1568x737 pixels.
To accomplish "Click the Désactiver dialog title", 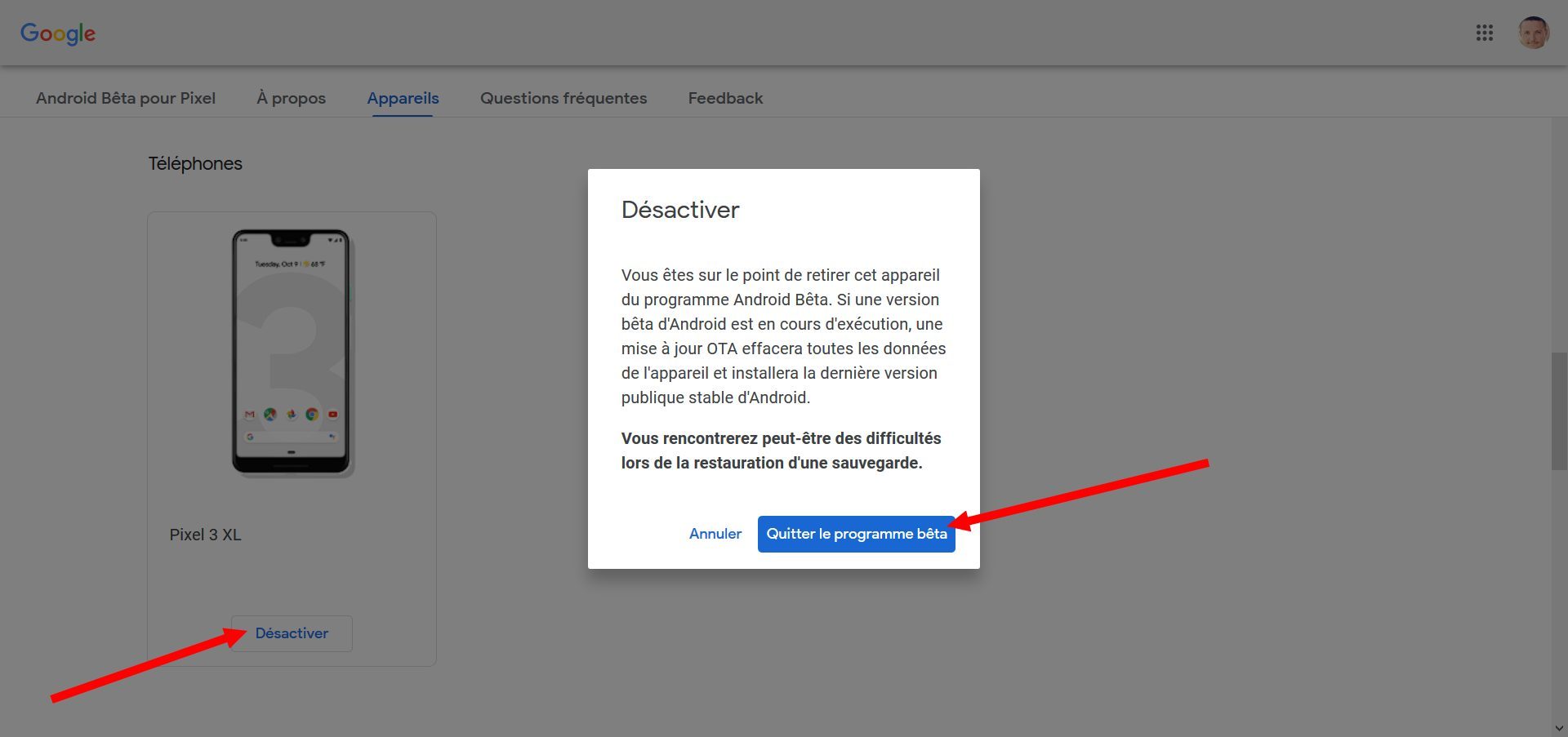I will coord(680,210).
